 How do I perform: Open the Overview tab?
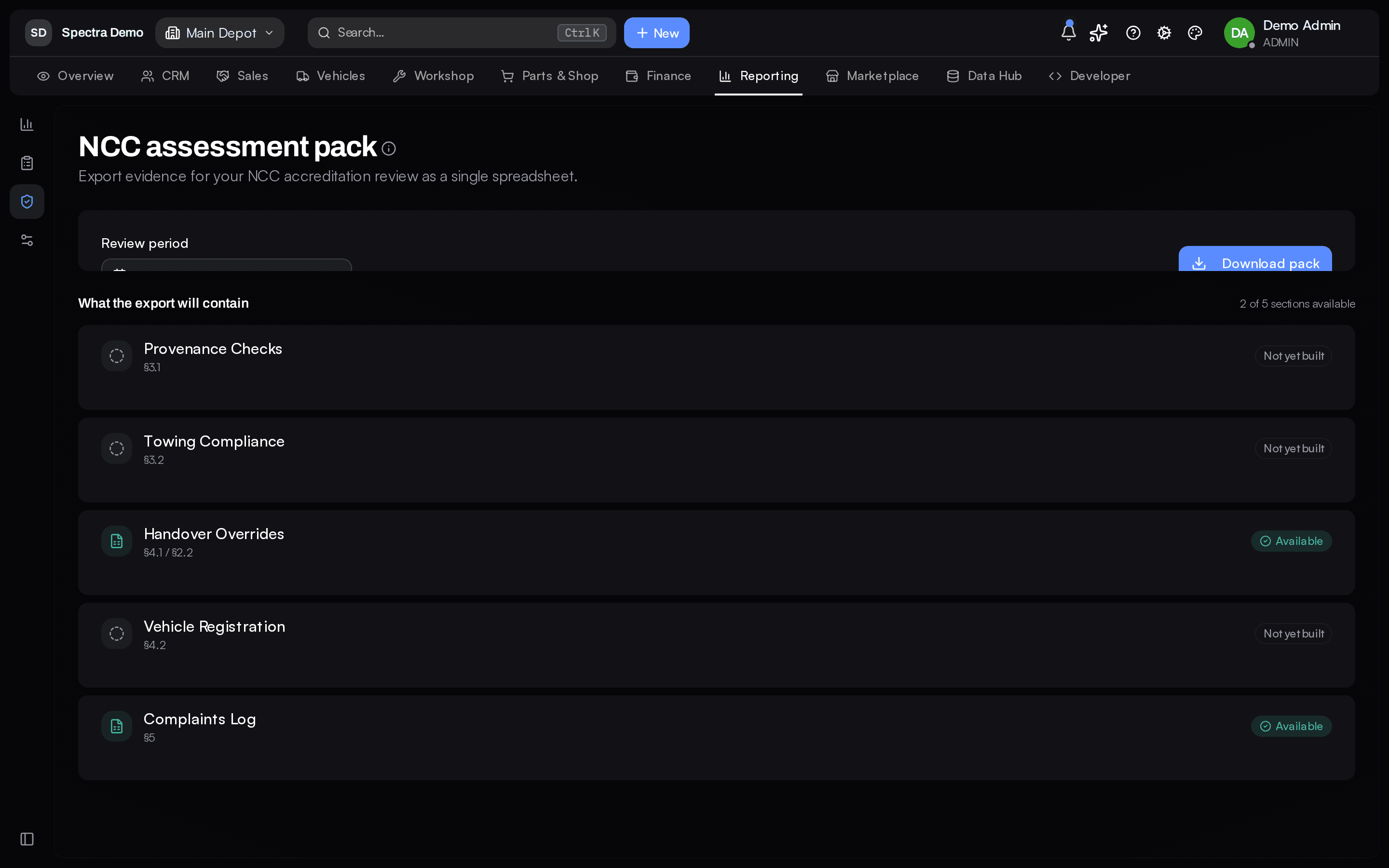75,76
